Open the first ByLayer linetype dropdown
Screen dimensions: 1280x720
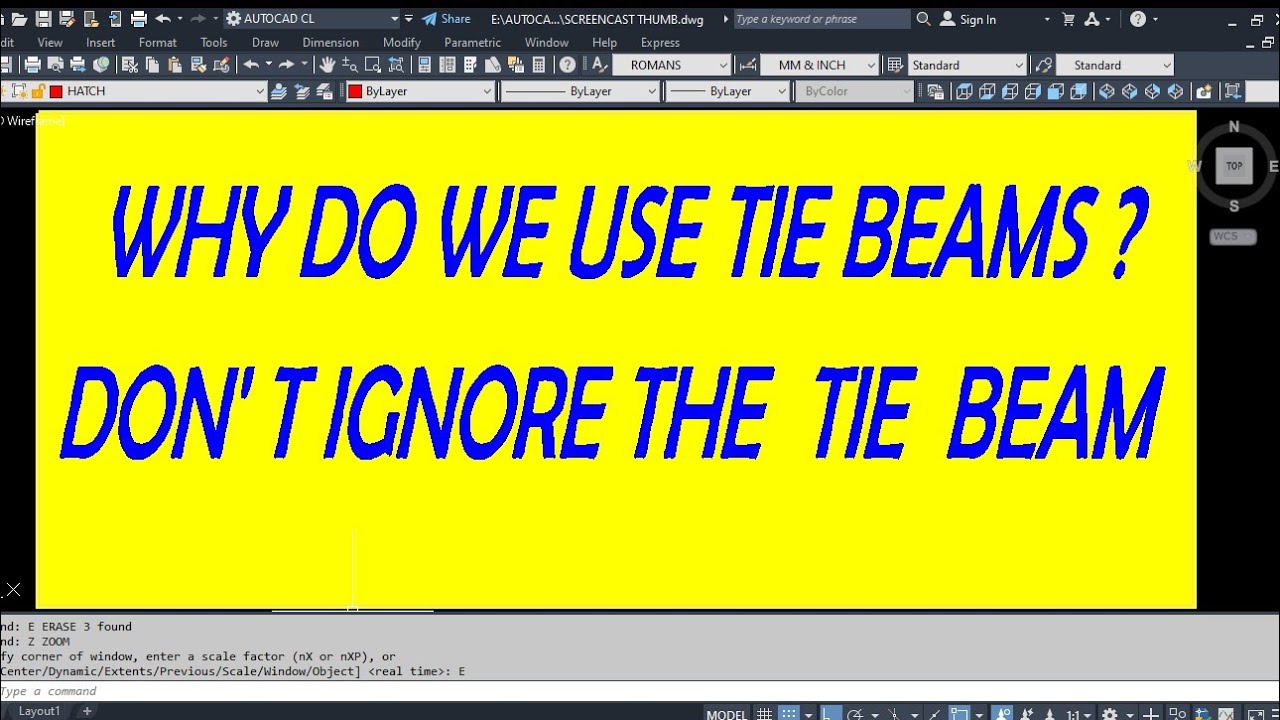[652, 91]
